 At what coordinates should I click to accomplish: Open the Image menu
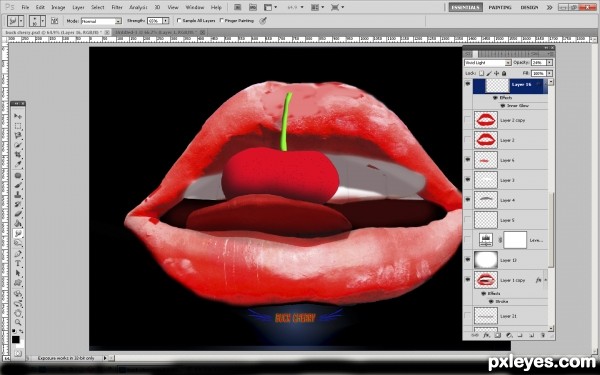click(58, 7)
